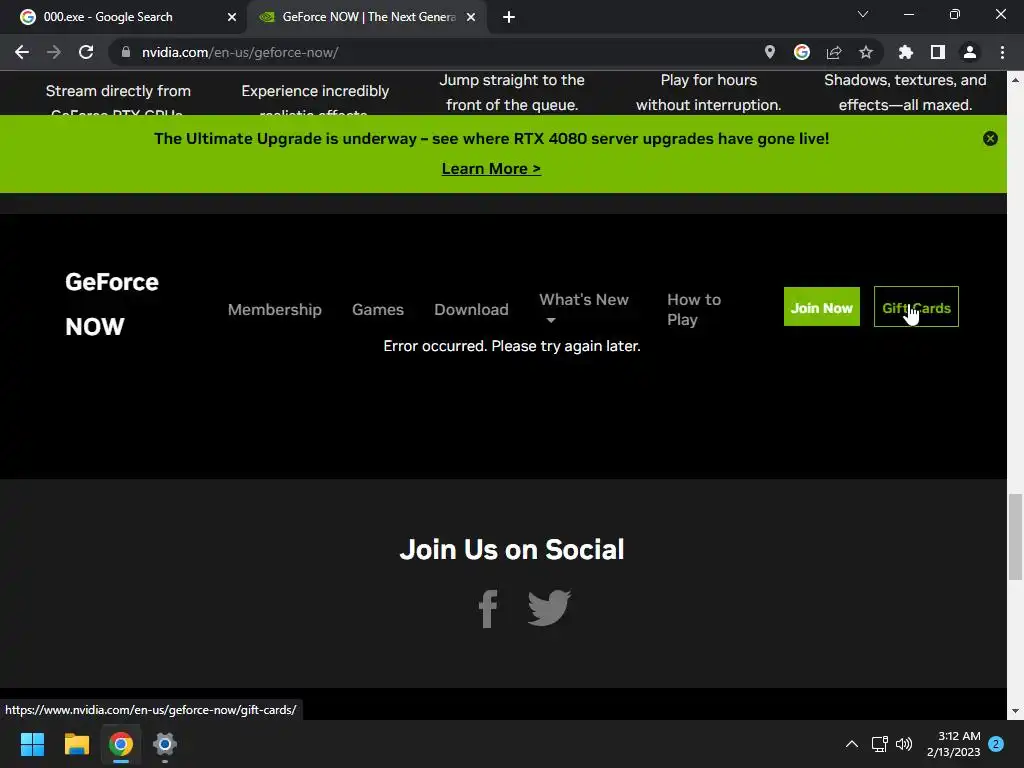
Task: Open the Membership menu item
Action: 274,310
